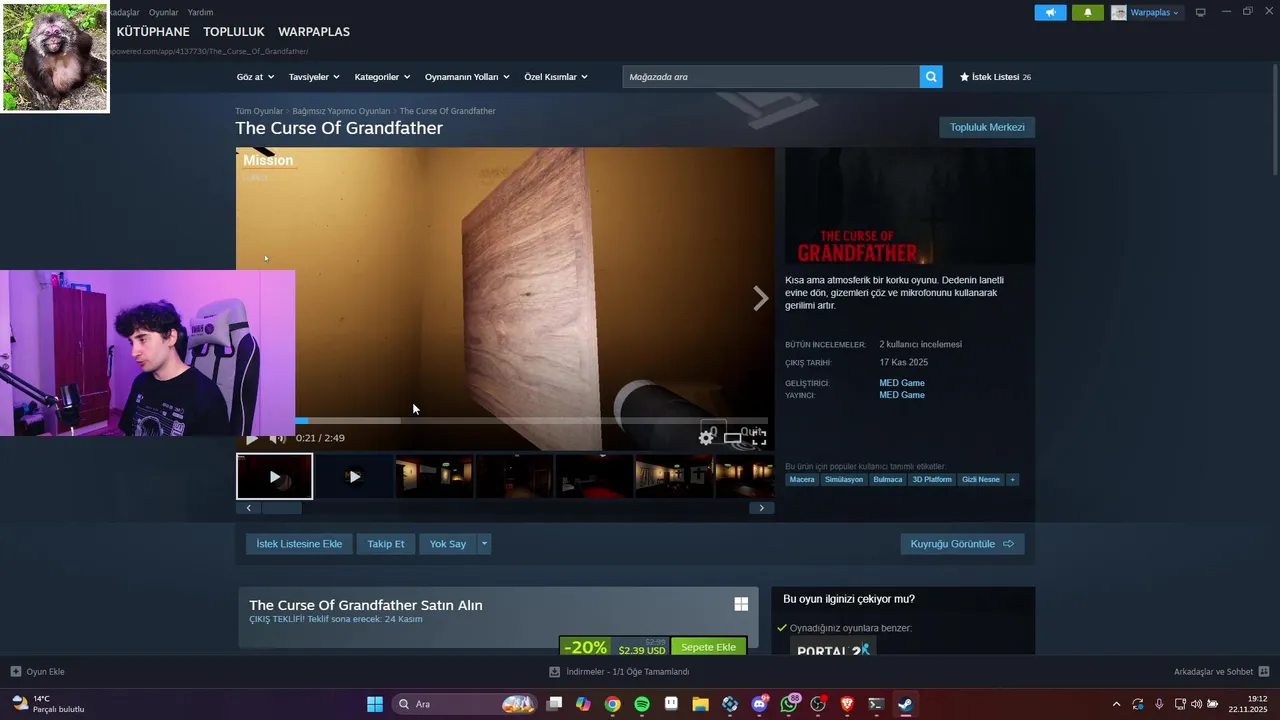Open the MED Game developer link

coord(902,383)
